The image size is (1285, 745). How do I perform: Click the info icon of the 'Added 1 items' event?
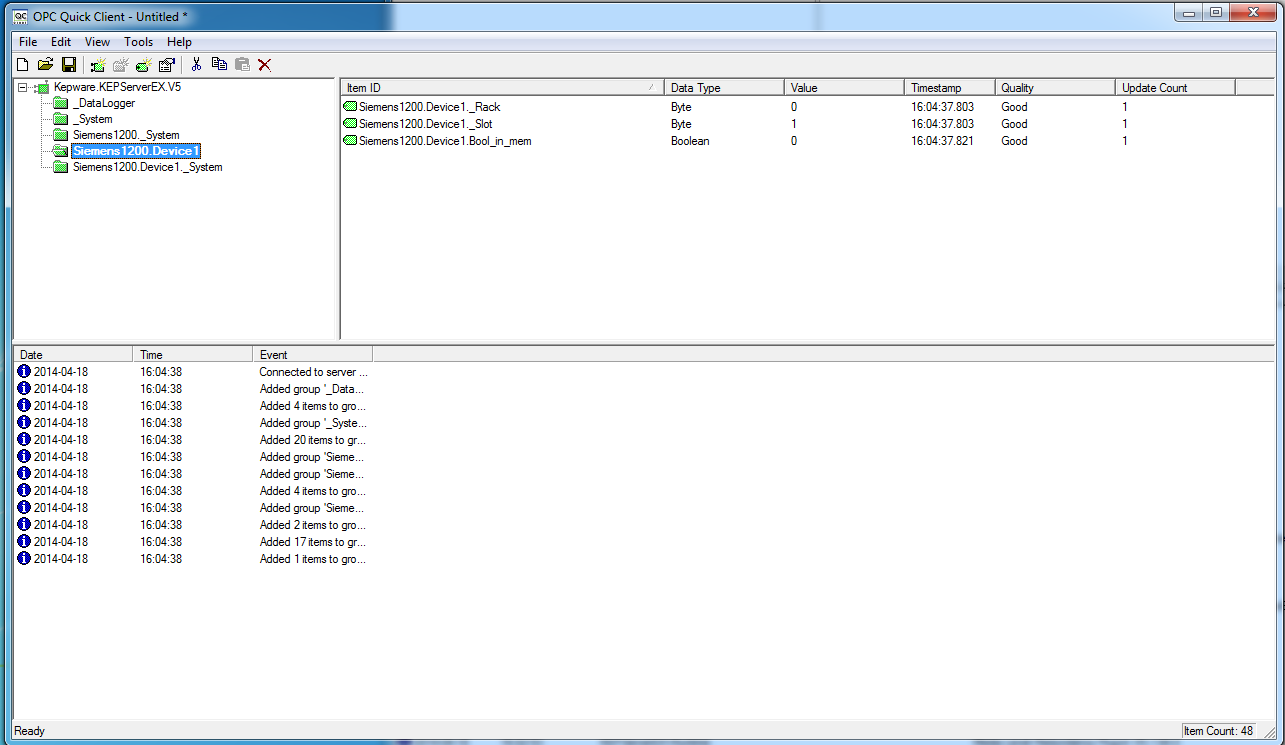coord(25,559)
